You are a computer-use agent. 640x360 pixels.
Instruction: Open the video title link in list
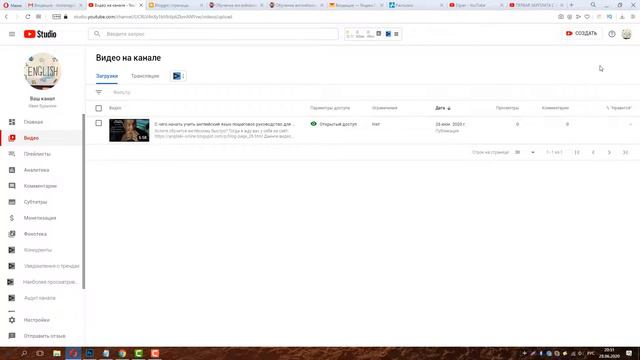[x=224, y=124]
